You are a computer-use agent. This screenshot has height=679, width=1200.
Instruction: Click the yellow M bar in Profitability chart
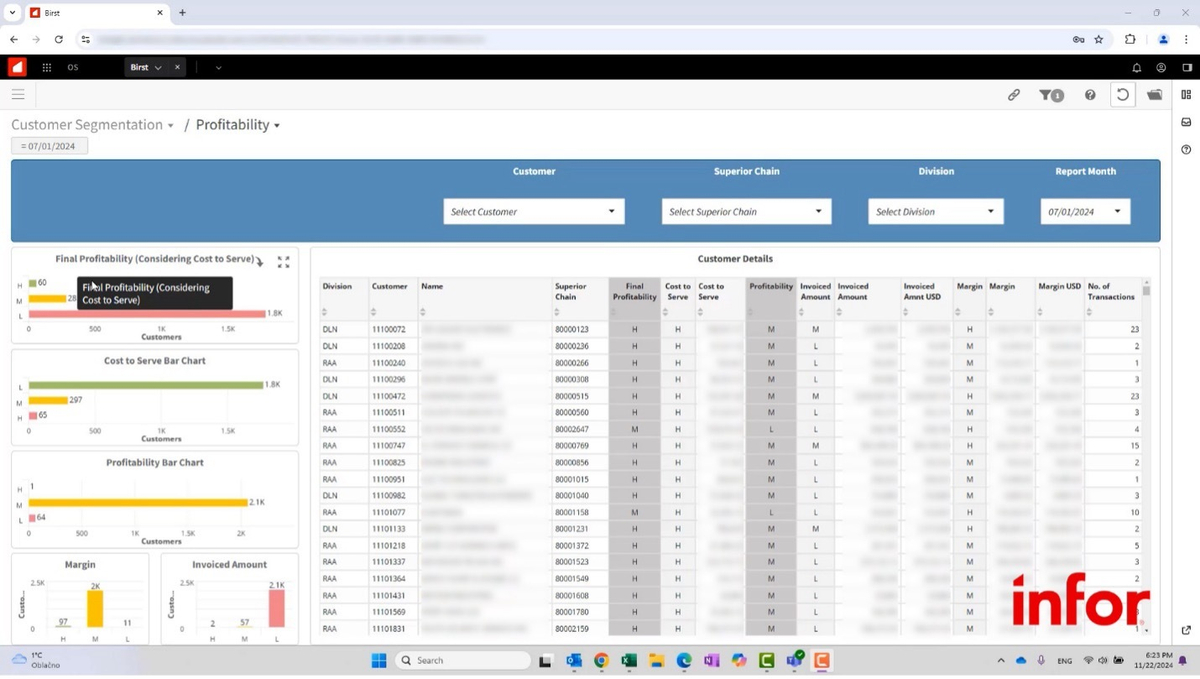click(x=138, y=502)
